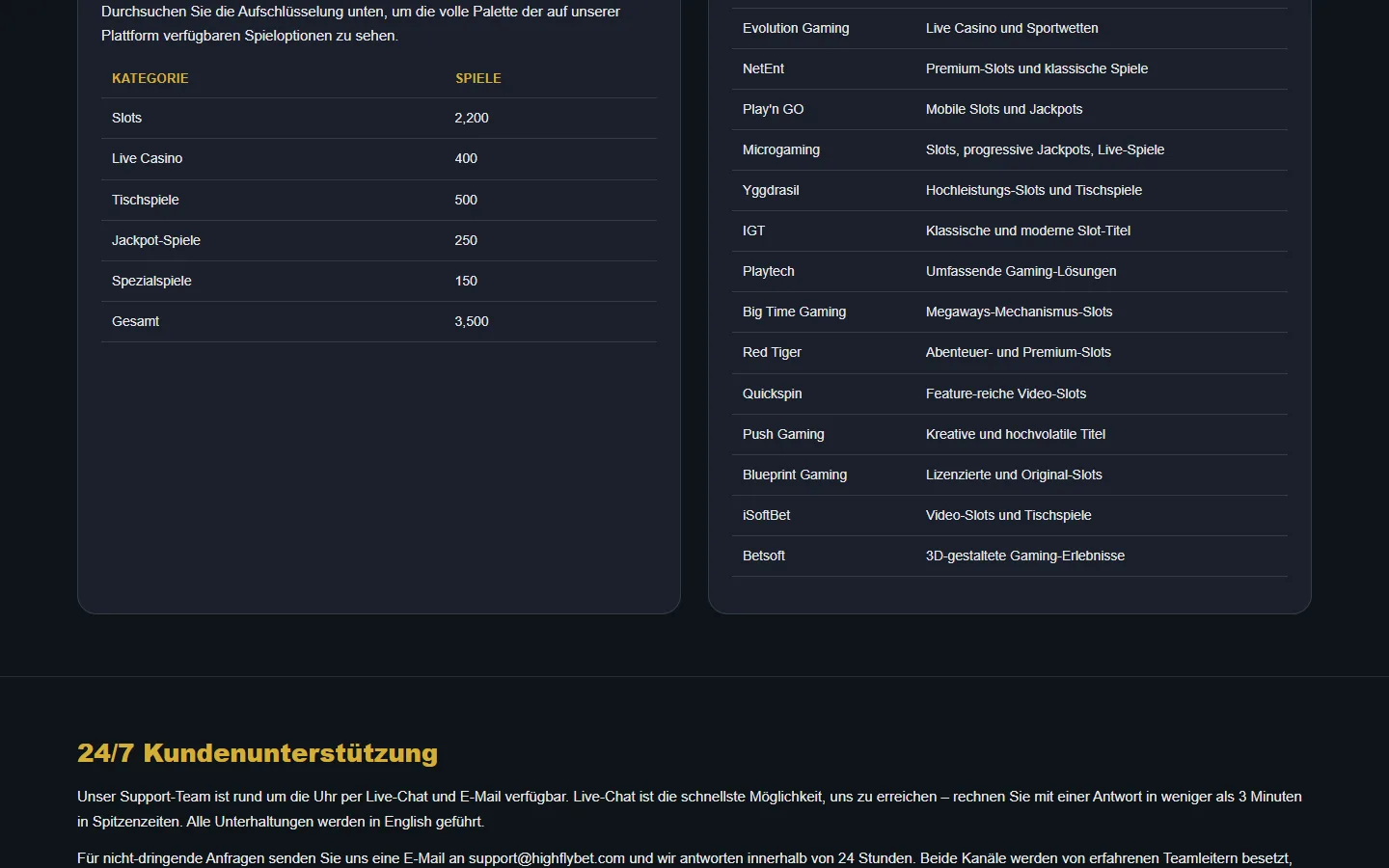This screenshot has height=868, width=1389.
Task: Click the Gesamt row label
Action: (135, 321)
